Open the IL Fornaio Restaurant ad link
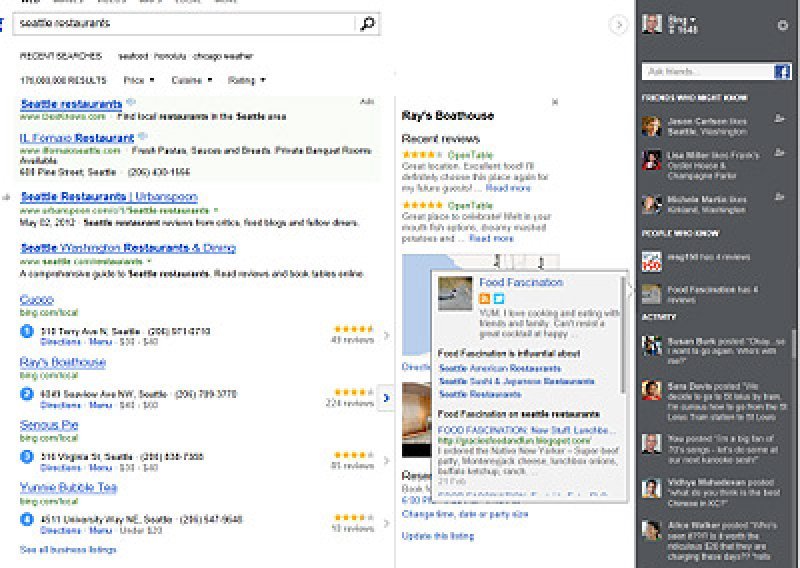This screenshot has width=800, height=568. pos(77,138)
